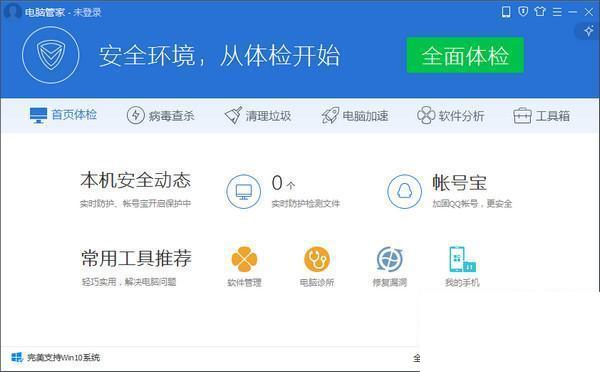Click the shield logo in header

(x=51, y=55)
